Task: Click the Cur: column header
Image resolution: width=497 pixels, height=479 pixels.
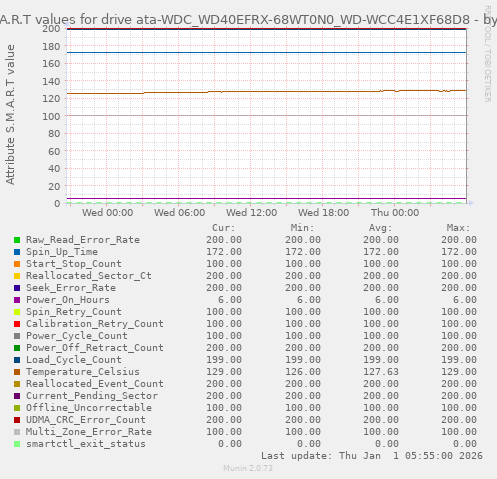Action: pos(224,228)
